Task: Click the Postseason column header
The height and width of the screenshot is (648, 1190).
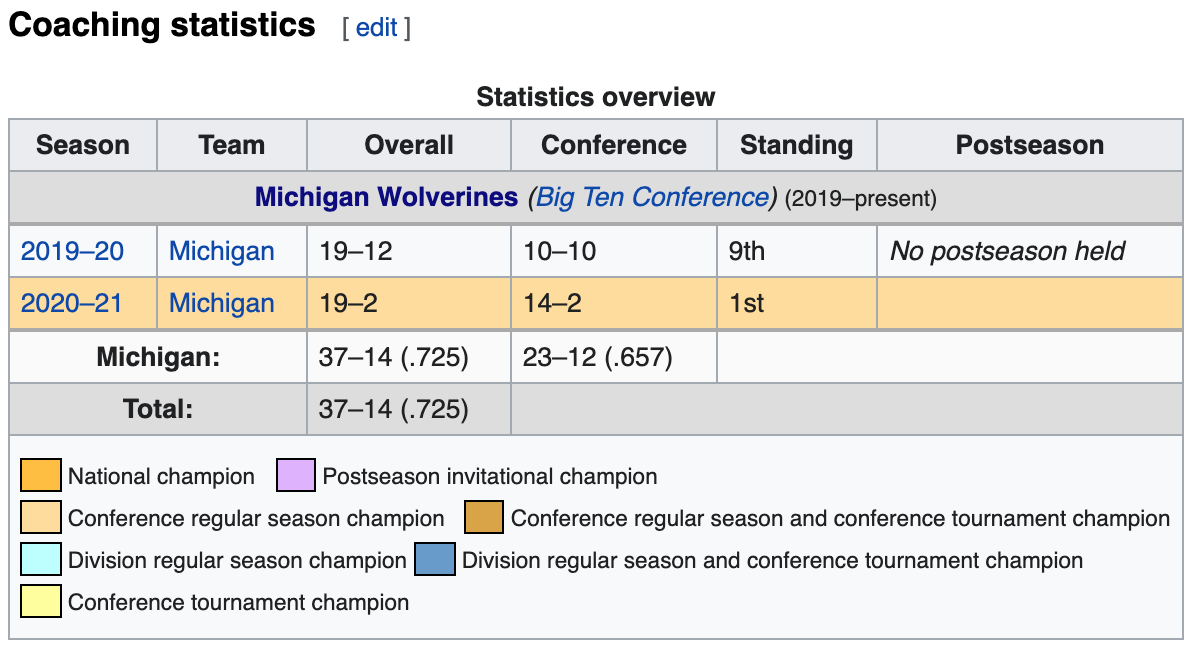Action: [1030, 145]
